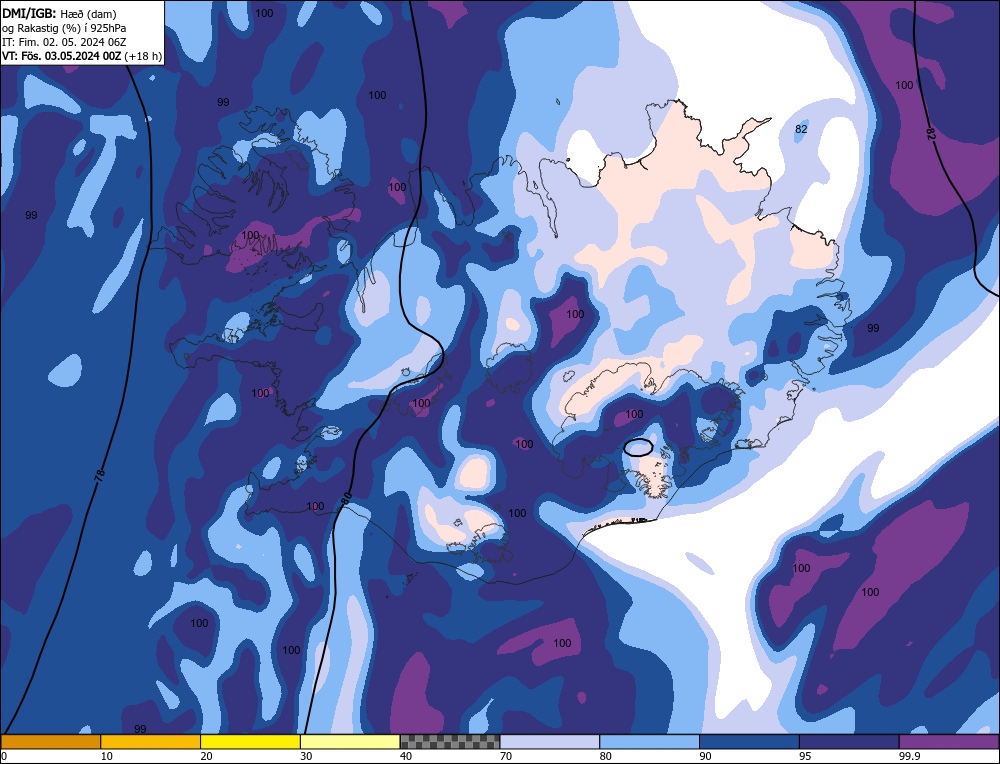
Task: Click the "20" value on the color scale
Action: (x=207, y=756)
